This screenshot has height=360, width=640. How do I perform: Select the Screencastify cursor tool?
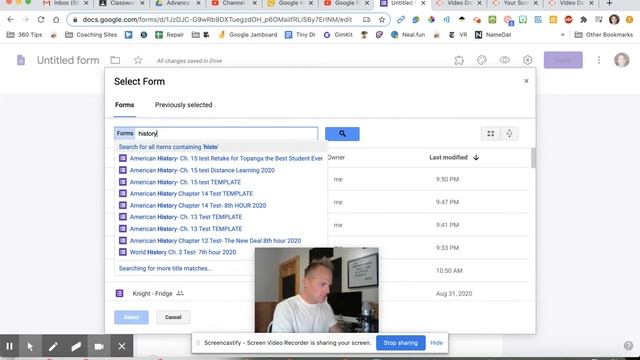point(30,347)
